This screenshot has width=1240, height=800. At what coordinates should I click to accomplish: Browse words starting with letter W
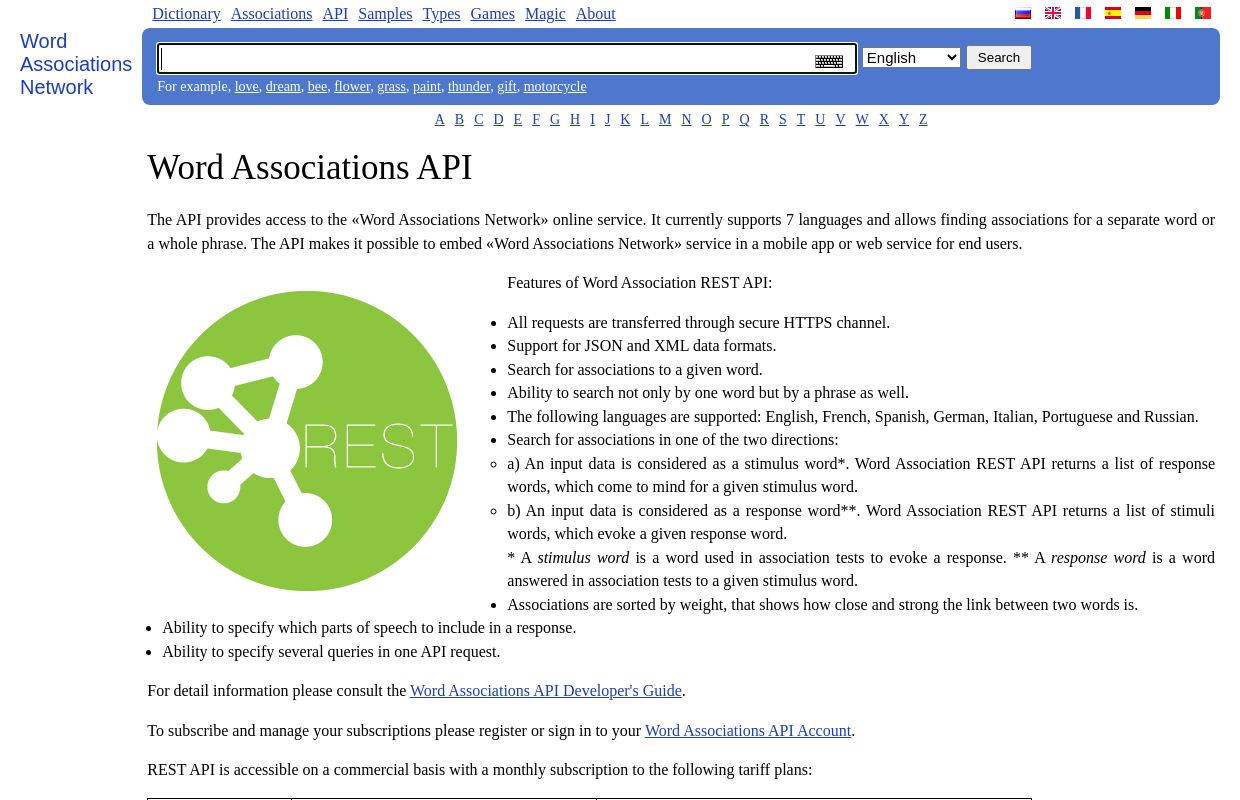tap(862, 120)
